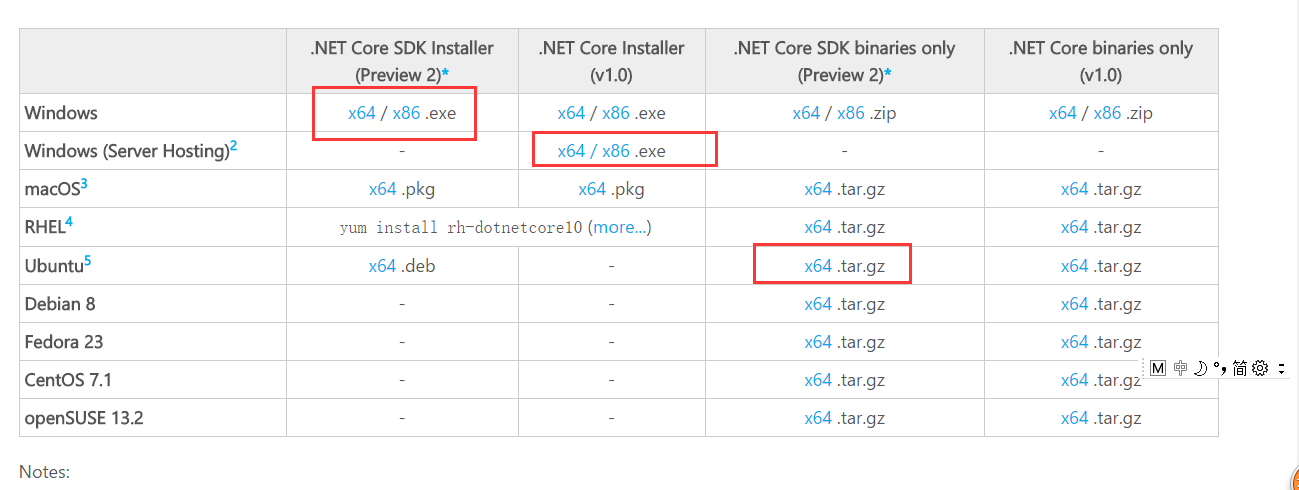Download Ubuntu SDK binaries x64 .tar.gz
Image resolution: width=1299 pixels, height=490 pixels.
(818, 266)
